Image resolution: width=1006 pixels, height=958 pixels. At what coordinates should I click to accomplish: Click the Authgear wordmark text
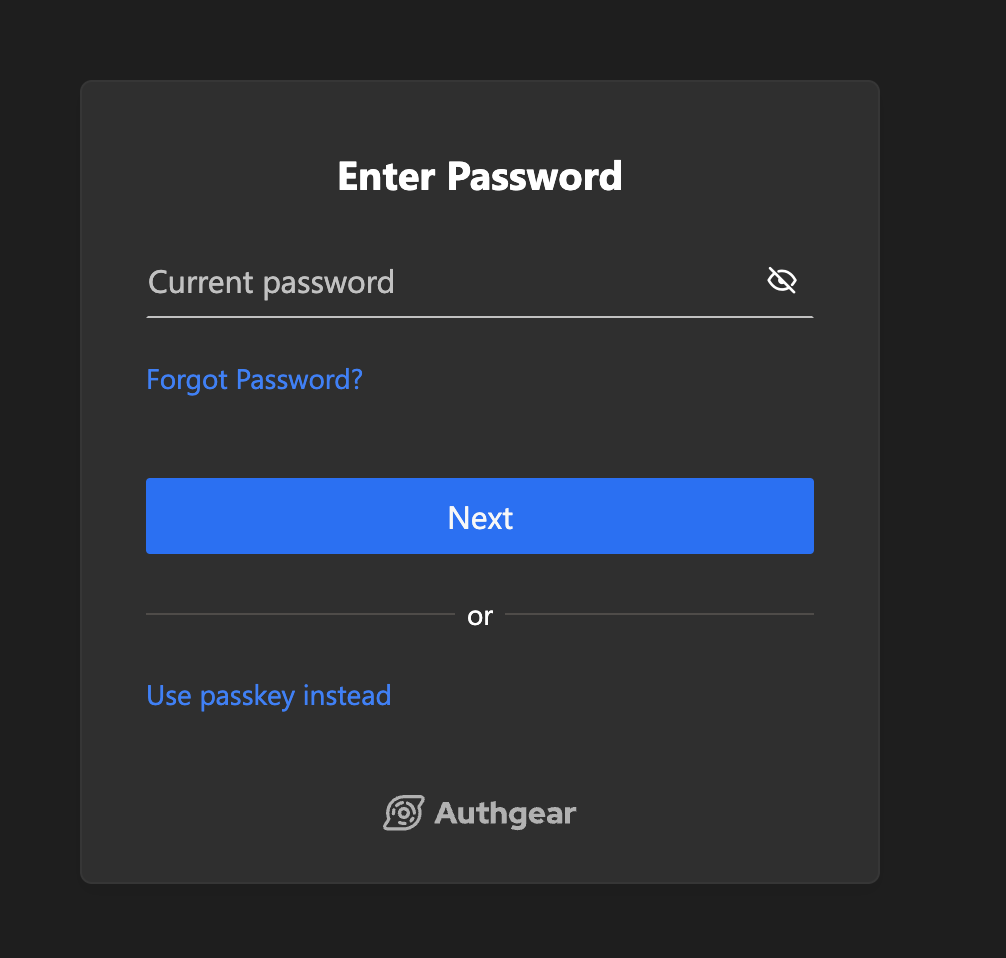click(505, 813)
